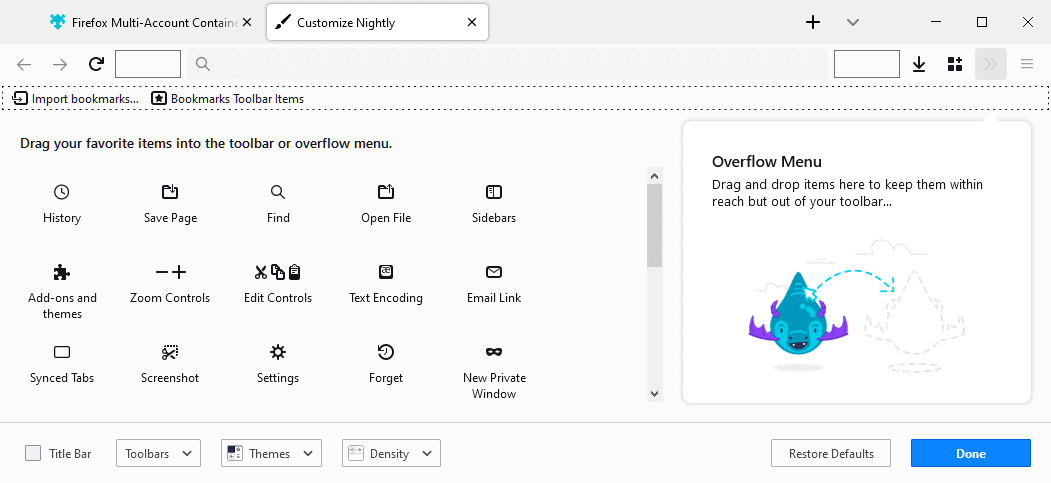Viewport: 1051px width, 483px height.
Task: Click the items list scrollbar thumb
Action: pos(655,226)
